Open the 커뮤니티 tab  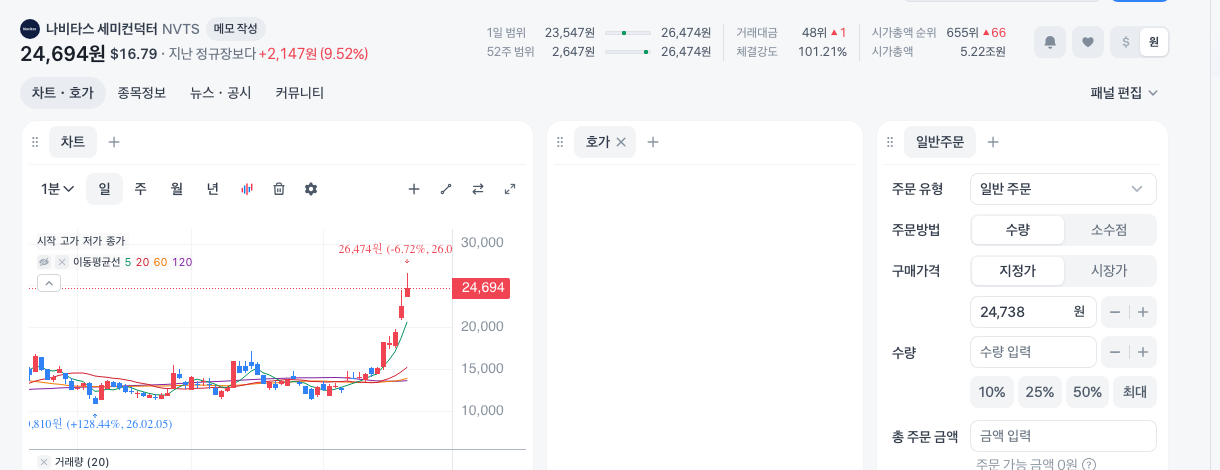(x=300, y=93)
